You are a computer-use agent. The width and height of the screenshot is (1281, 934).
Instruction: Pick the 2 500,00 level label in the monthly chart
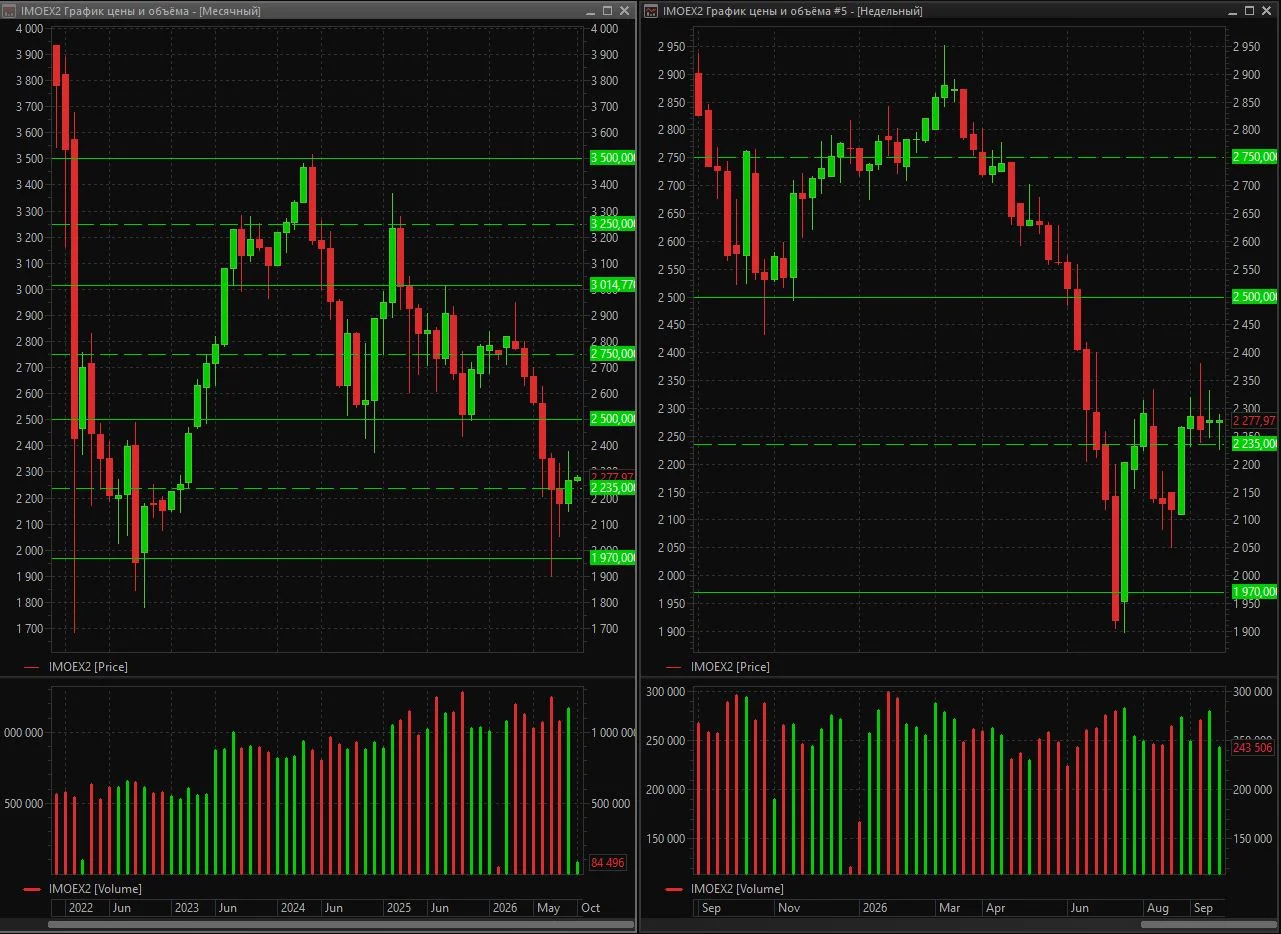click(612, 419)
